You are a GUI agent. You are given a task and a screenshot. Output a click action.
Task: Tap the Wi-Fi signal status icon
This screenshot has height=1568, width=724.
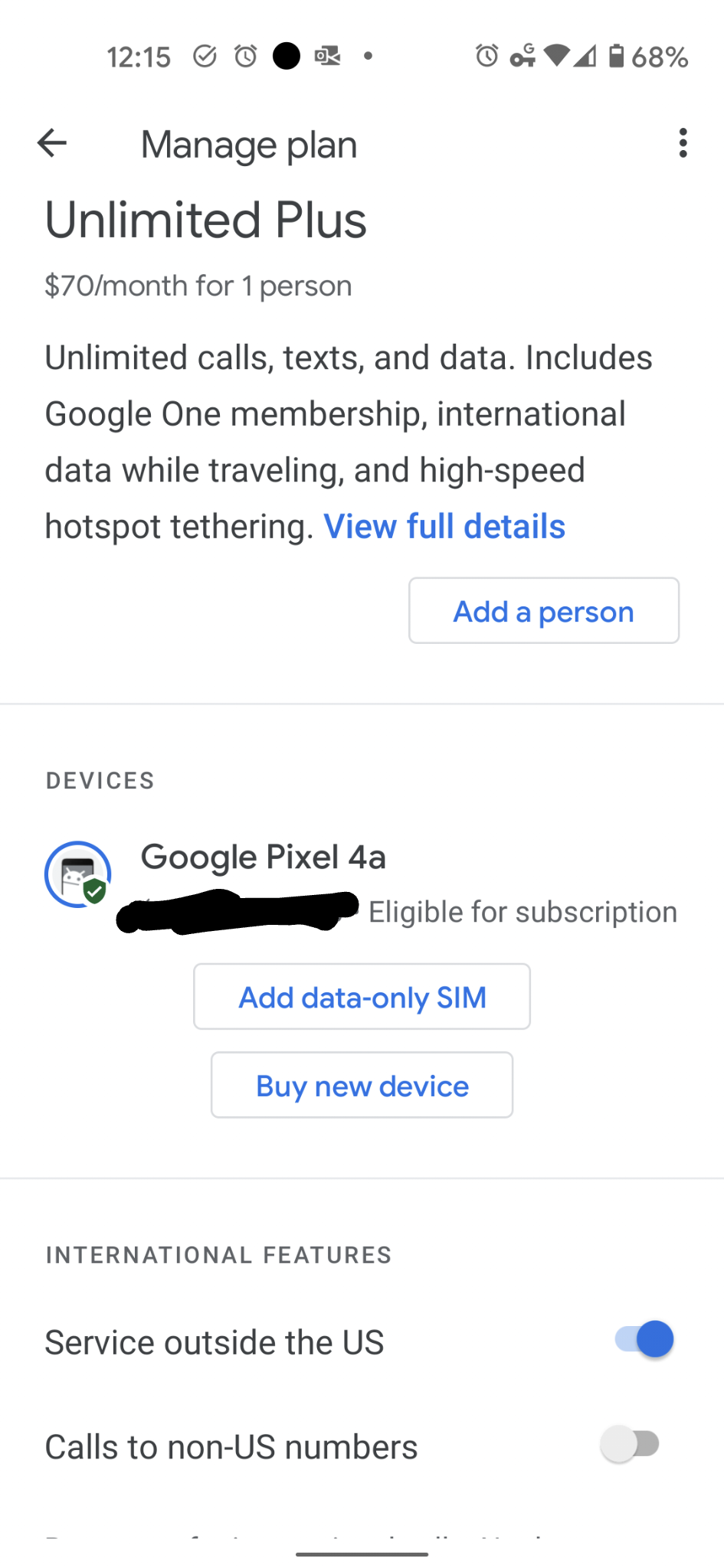pos(557,55)
